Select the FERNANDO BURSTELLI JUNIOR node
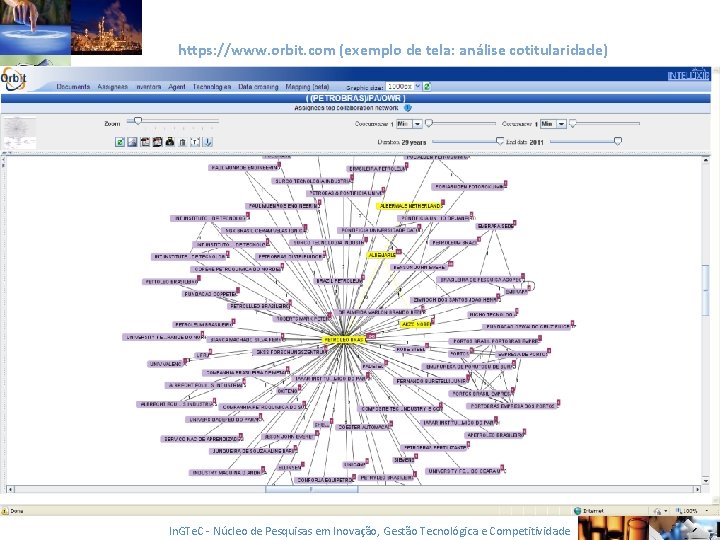 tap(430, 381)
